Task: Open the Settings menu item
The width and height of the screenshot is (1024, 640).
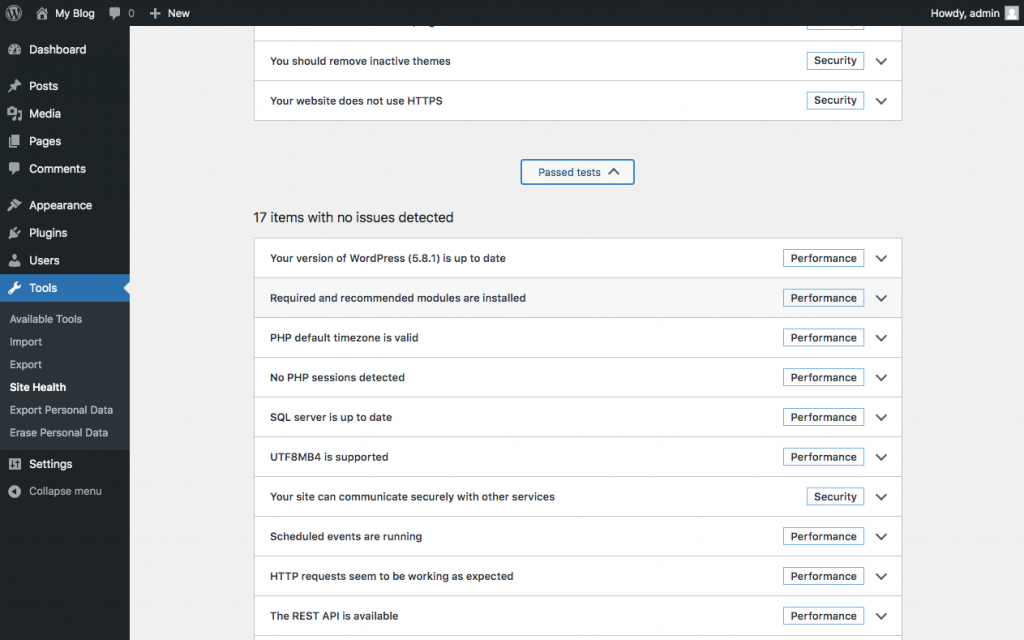Action: pos(65,464)
